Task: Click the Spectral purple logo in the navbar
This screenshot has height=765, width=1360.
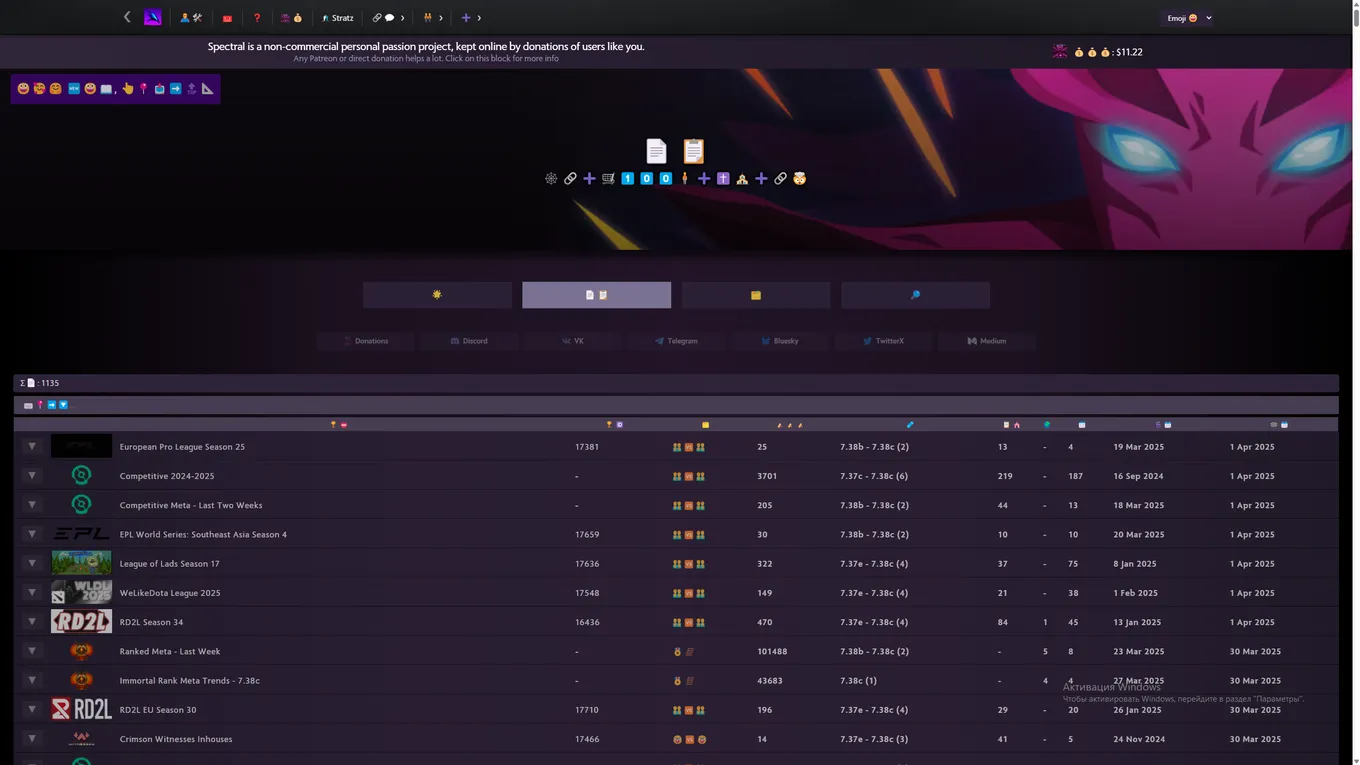Action: point(152,17)
